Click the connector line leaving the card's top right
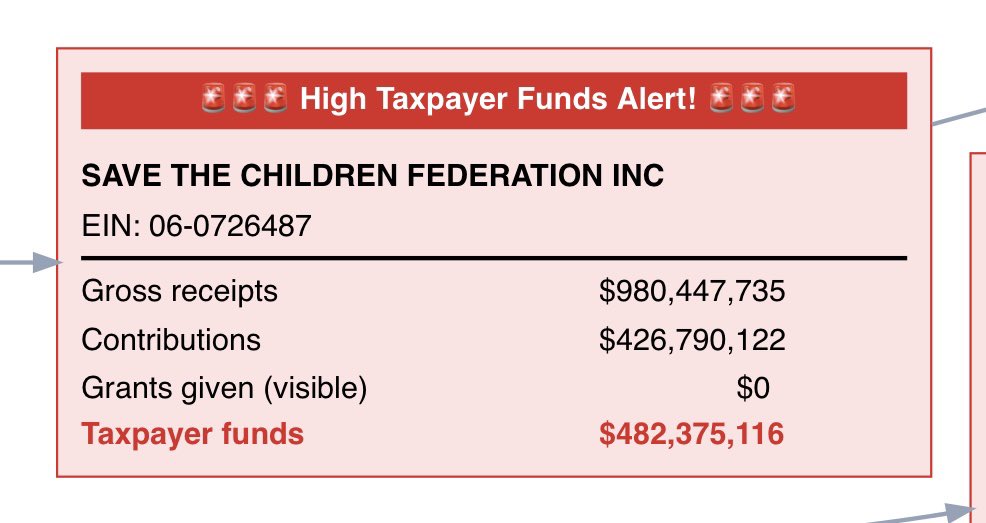 [958, 114]
